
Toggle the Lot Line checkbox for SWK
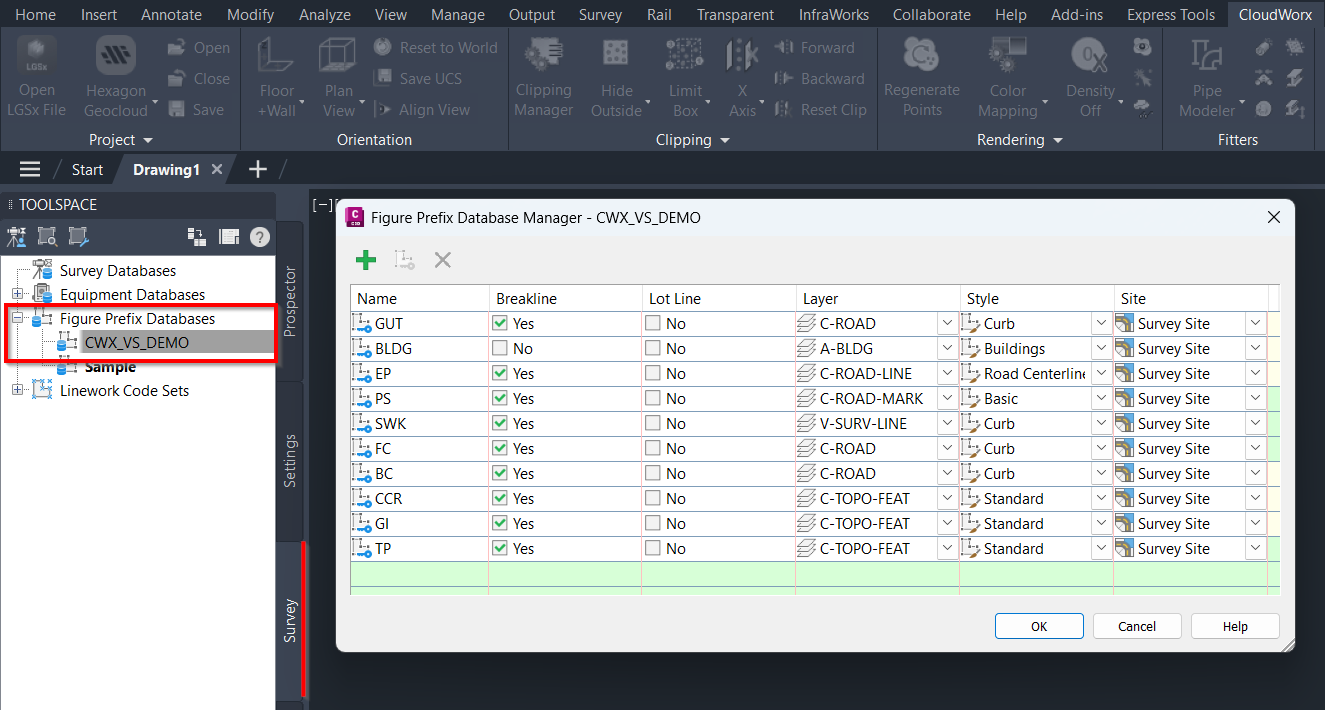(x=652, y=424)
